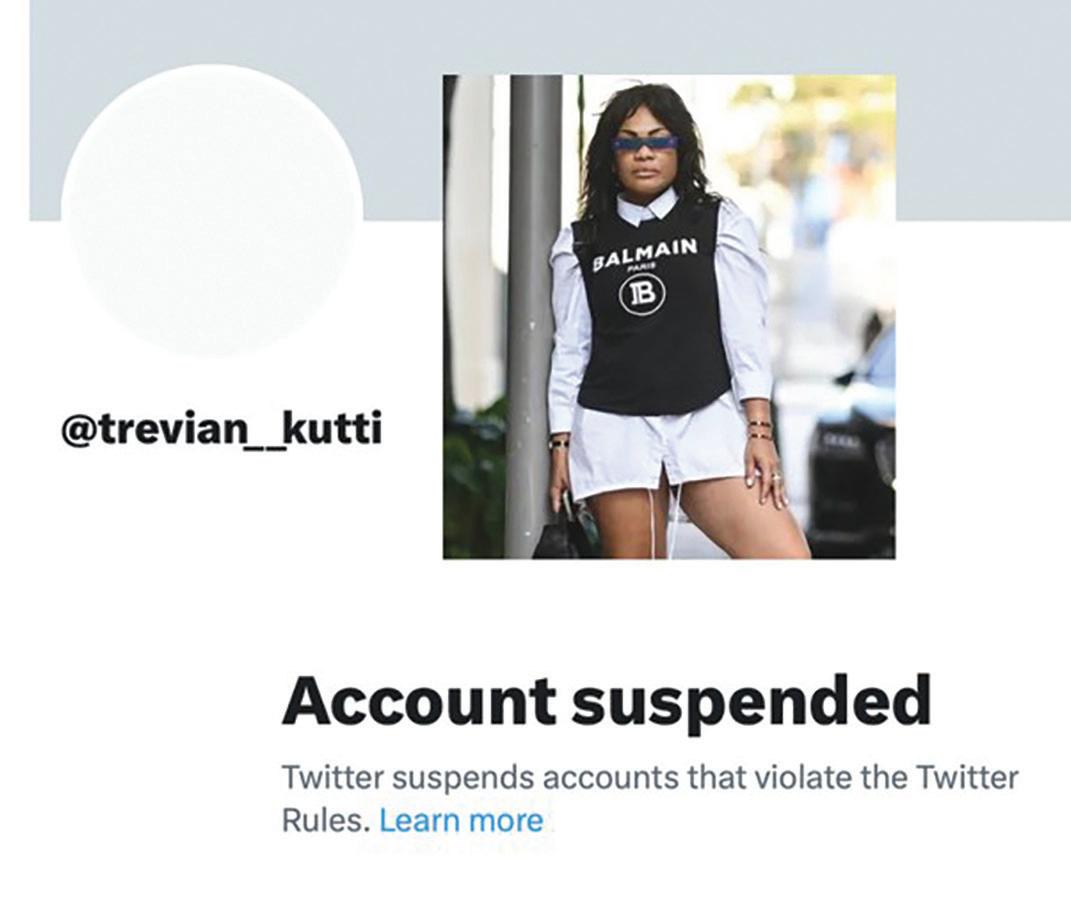Click the gray pole in the photo
Screen dimensions: 1071x900
pyautogui.click(x=534, y=317)
